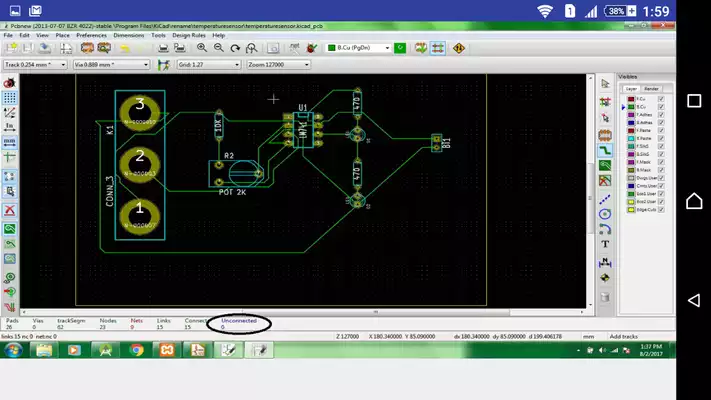Select the Add tracks tool
Viewport: 711px width, 400px height.
click(x=605, y=150)
